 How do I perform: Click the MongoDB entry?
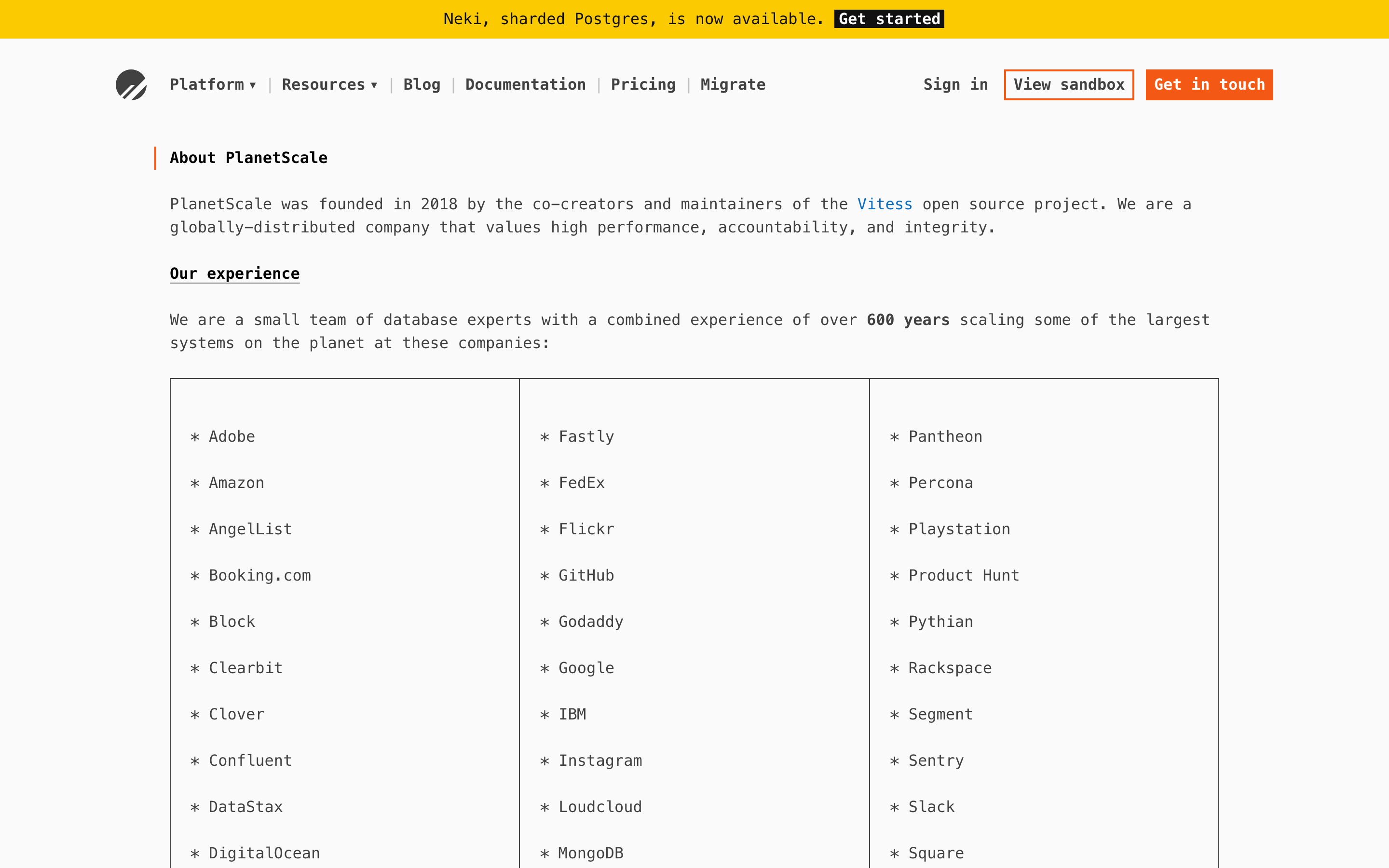click(591, 854)
